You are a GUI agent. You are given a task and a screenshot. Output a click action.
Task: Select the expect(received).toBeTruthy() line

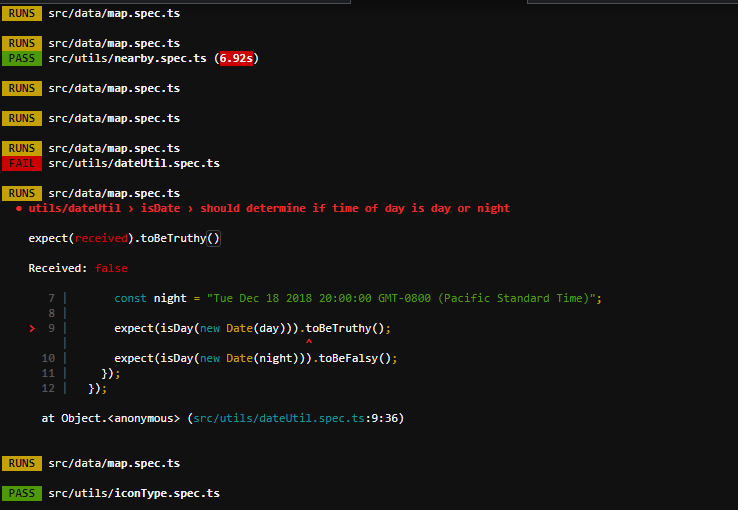124,239
